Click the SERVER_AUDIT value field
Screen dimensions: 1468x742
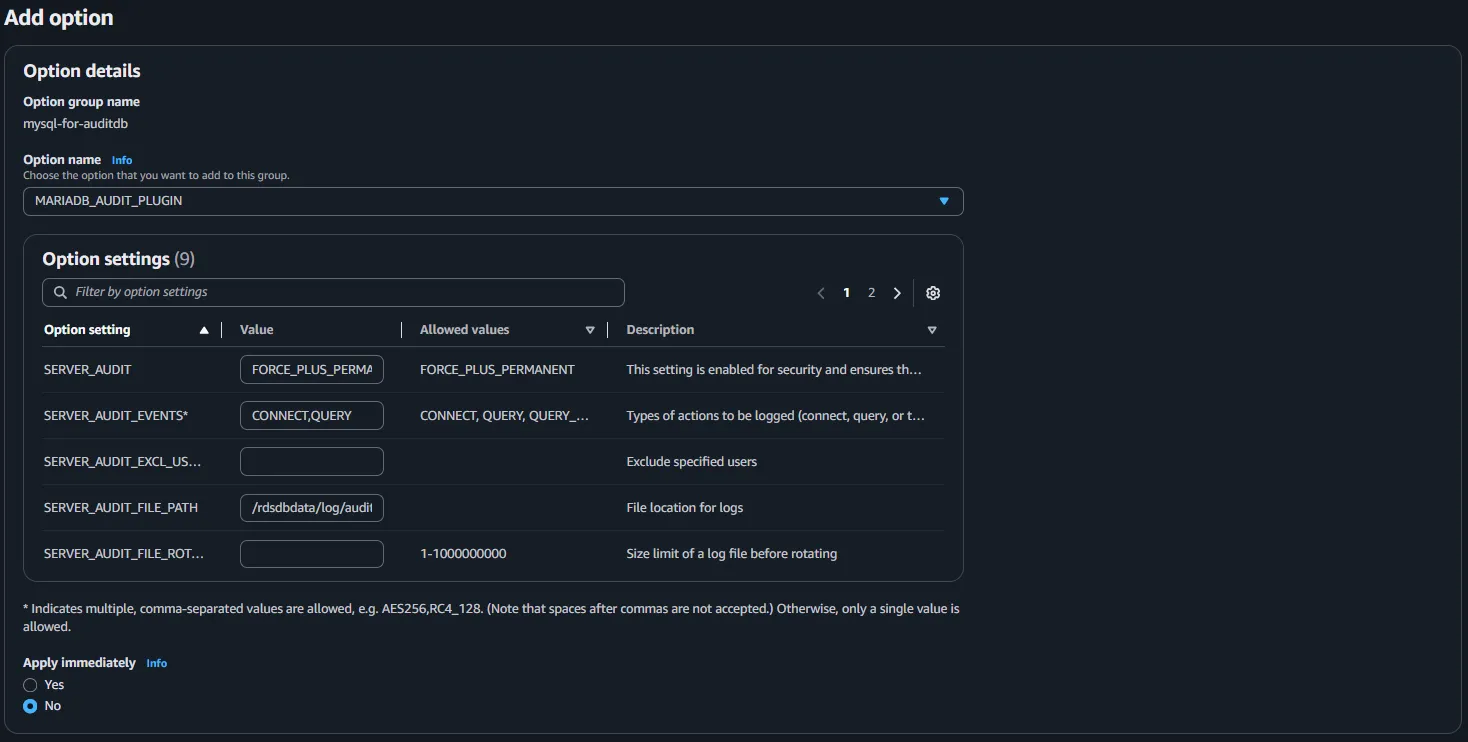tap(312, 369)
